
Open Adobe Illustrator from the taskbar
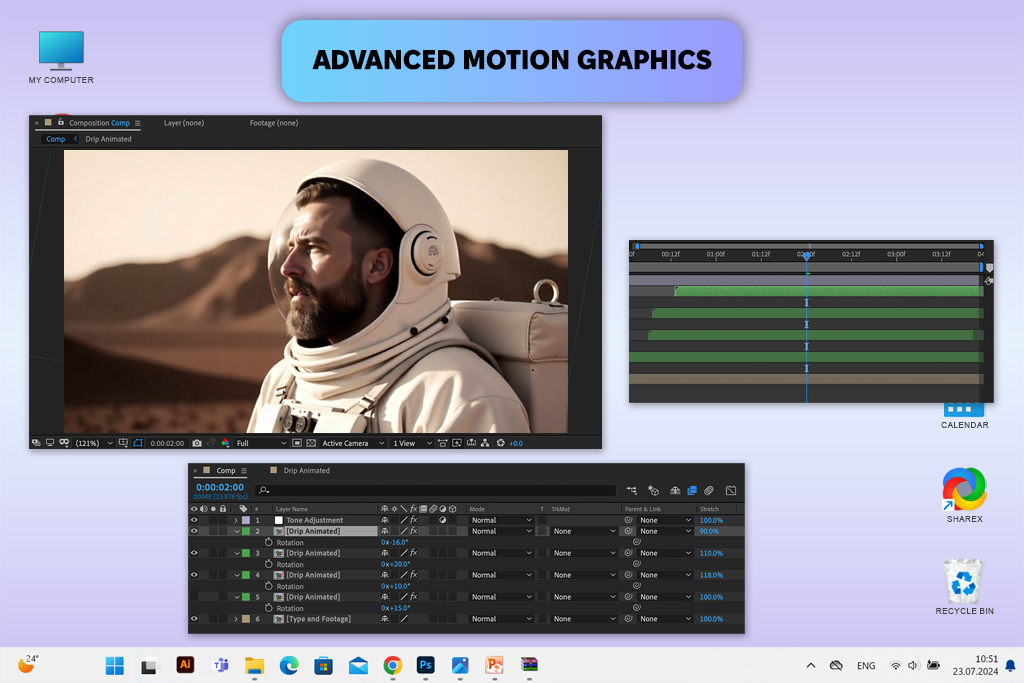tap(185, 665)
